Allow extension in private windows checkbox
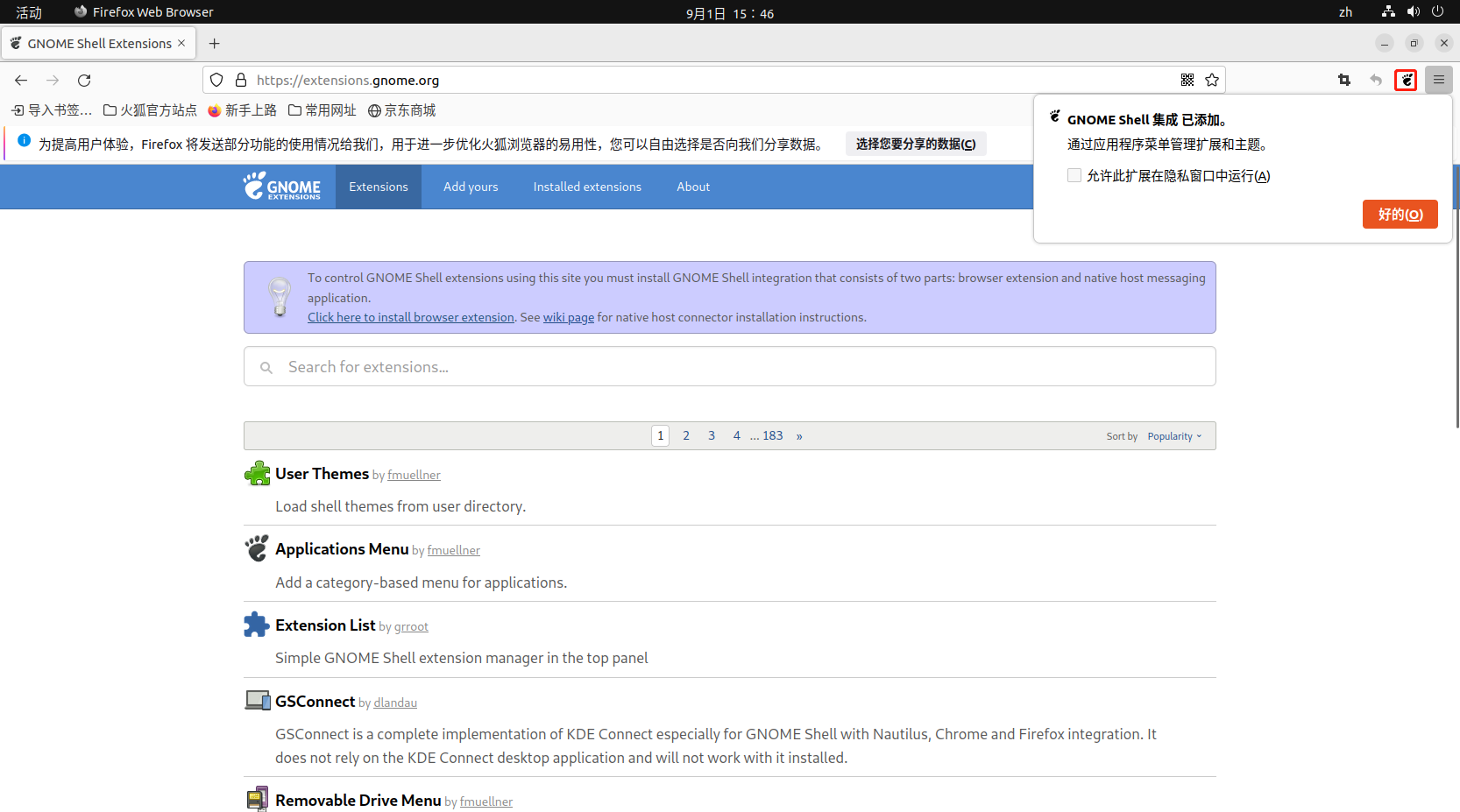 tap(1074, 175)
